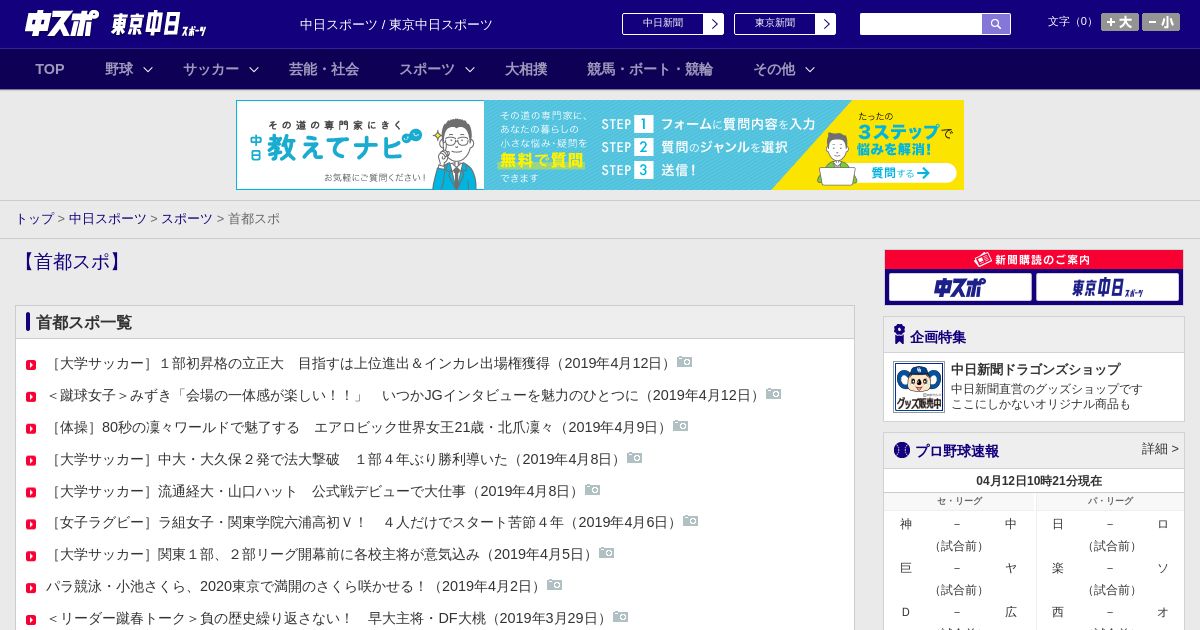Click the 企画特集 ribbon icon
This screenshot has height=630, width=1200.
[x=899, y=334]
